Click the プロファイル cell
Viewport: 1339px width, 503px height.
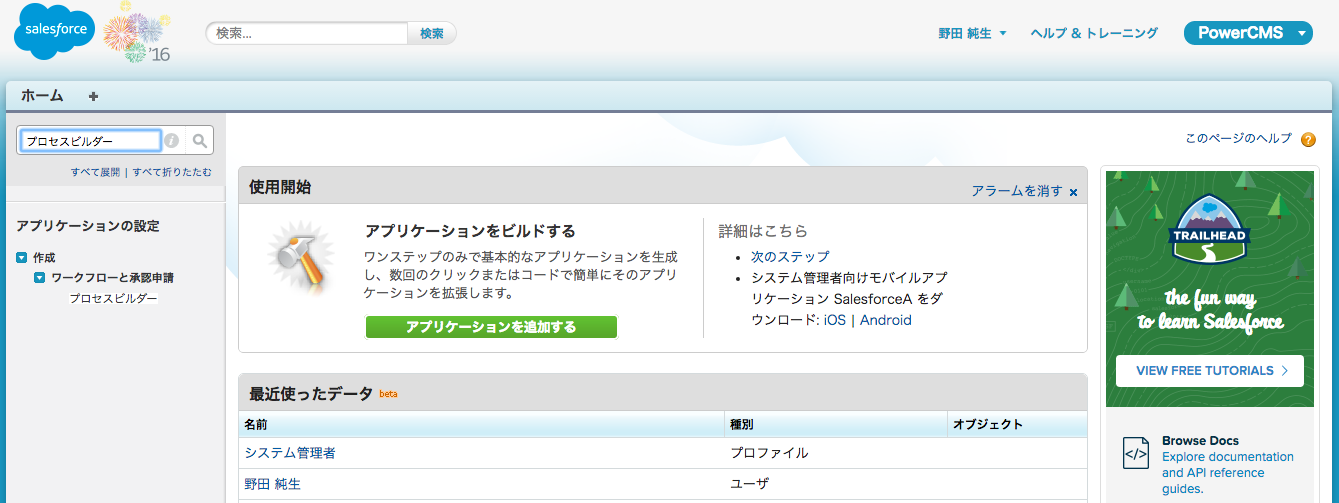(770, 453)
